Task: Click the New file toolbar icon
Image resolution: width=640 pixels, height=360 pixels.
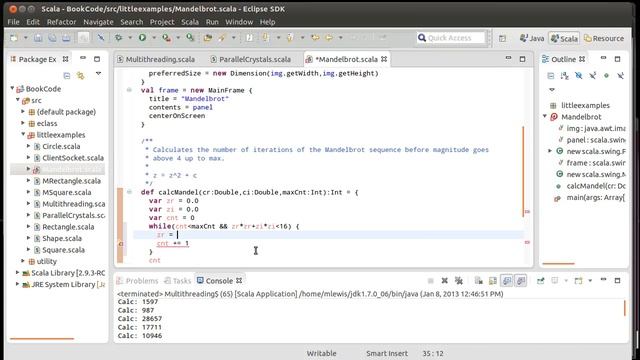Action: (x=14, y=38)
